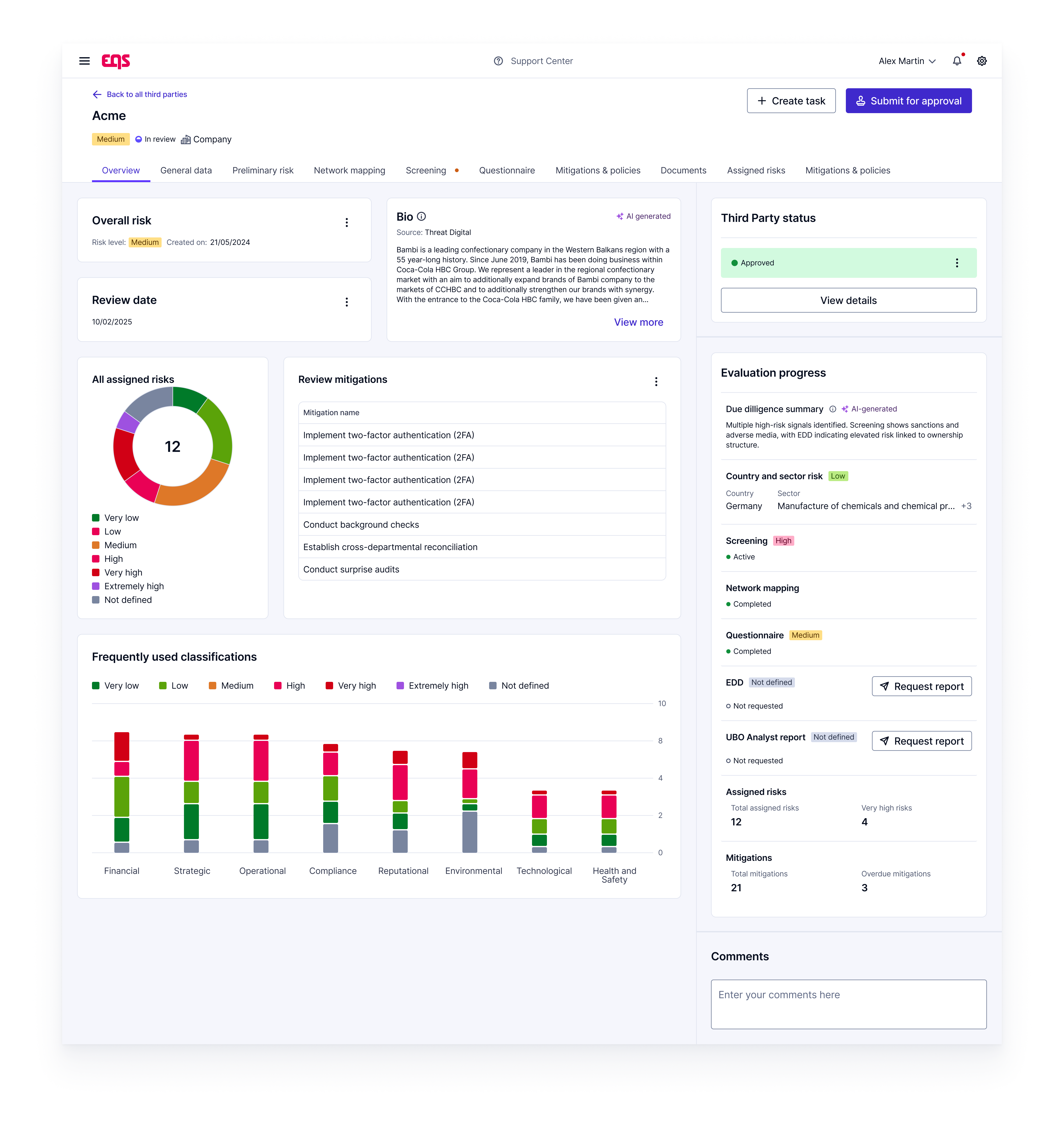The image size is (1064, 1125).
Task: Open Review mitigations options menu
Action: (x=656, y=382)
